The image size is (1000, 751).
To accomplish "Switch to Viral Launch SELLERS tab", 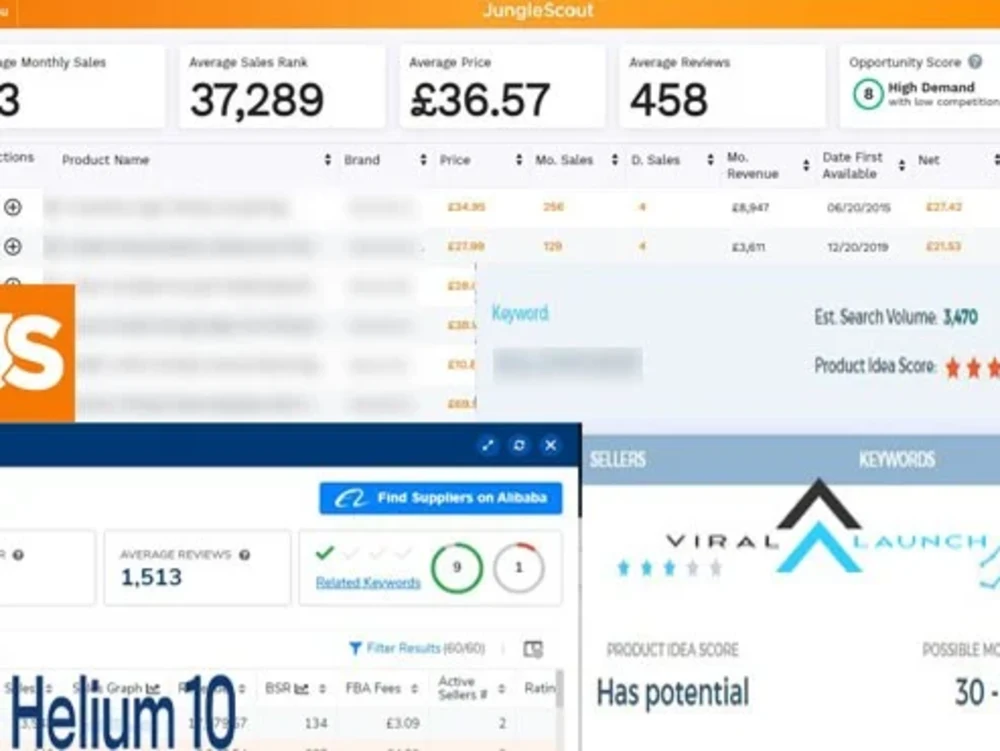I will click(617, 460).
